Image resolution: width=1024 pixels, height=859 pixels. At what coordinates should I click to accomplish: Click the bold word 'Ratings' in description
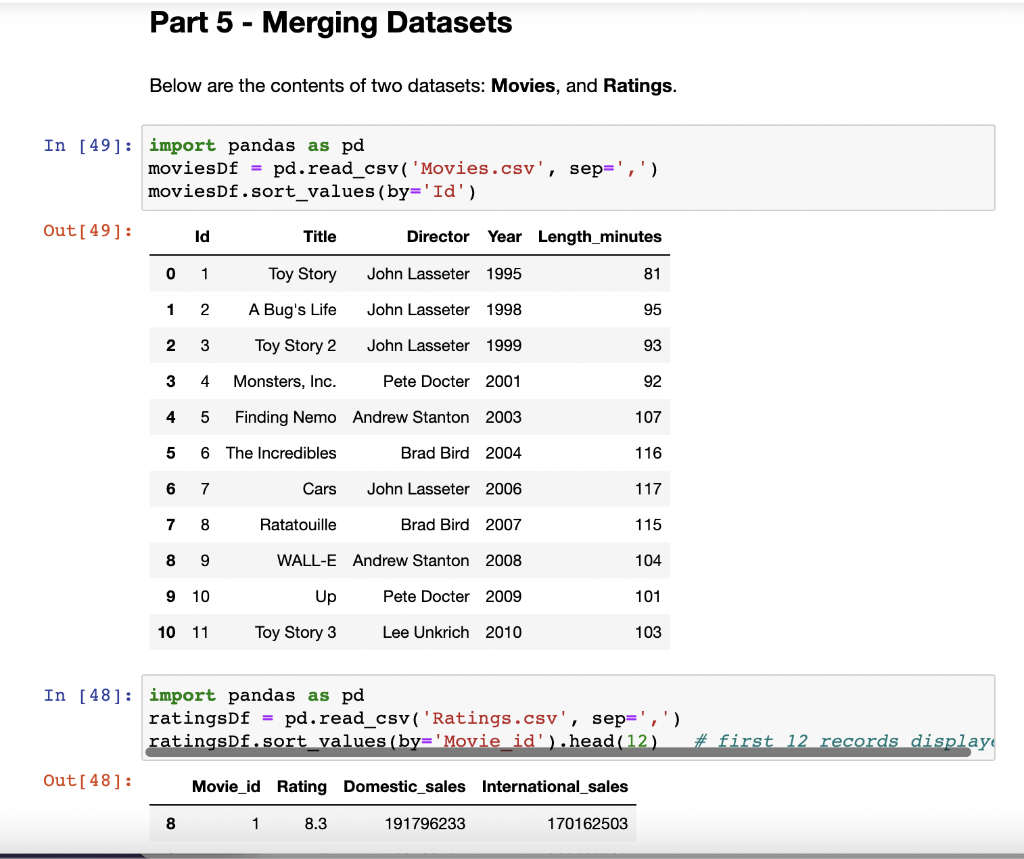coord(637,86)
